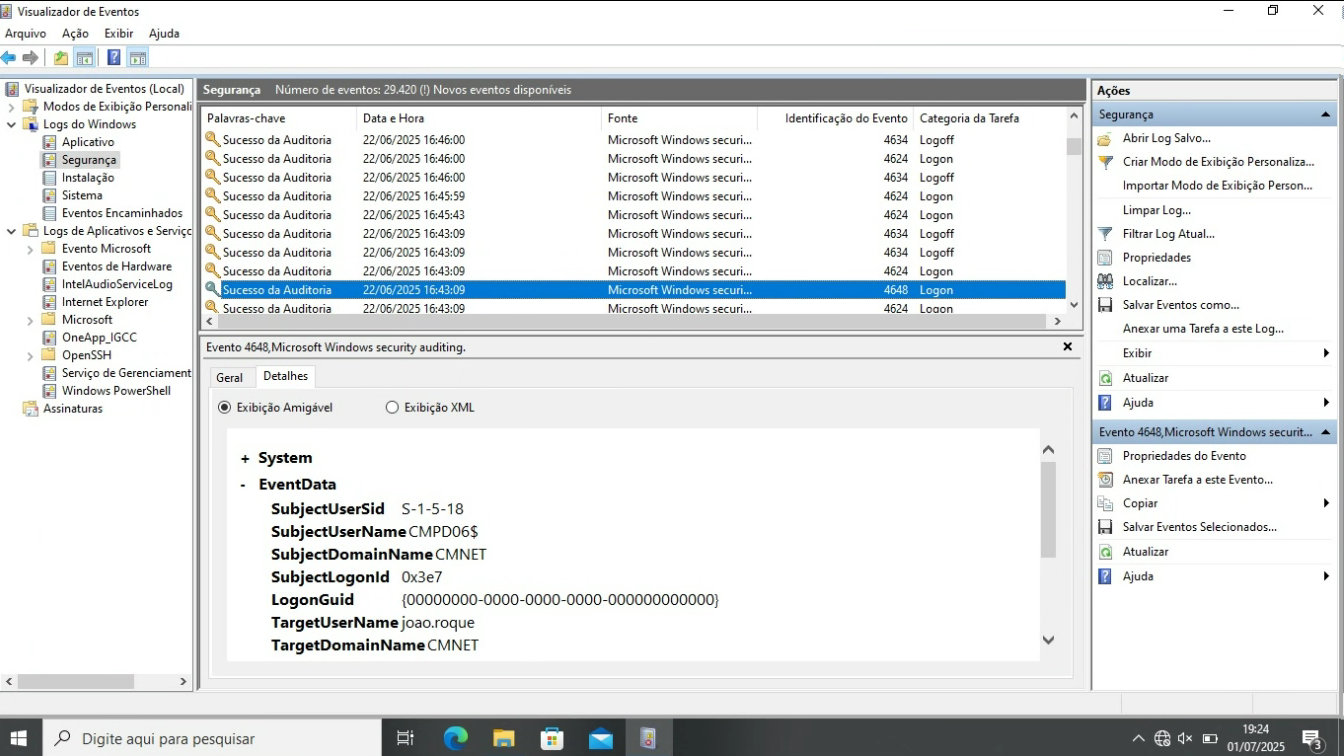Switch to the Geral tab

click(229, 377)
